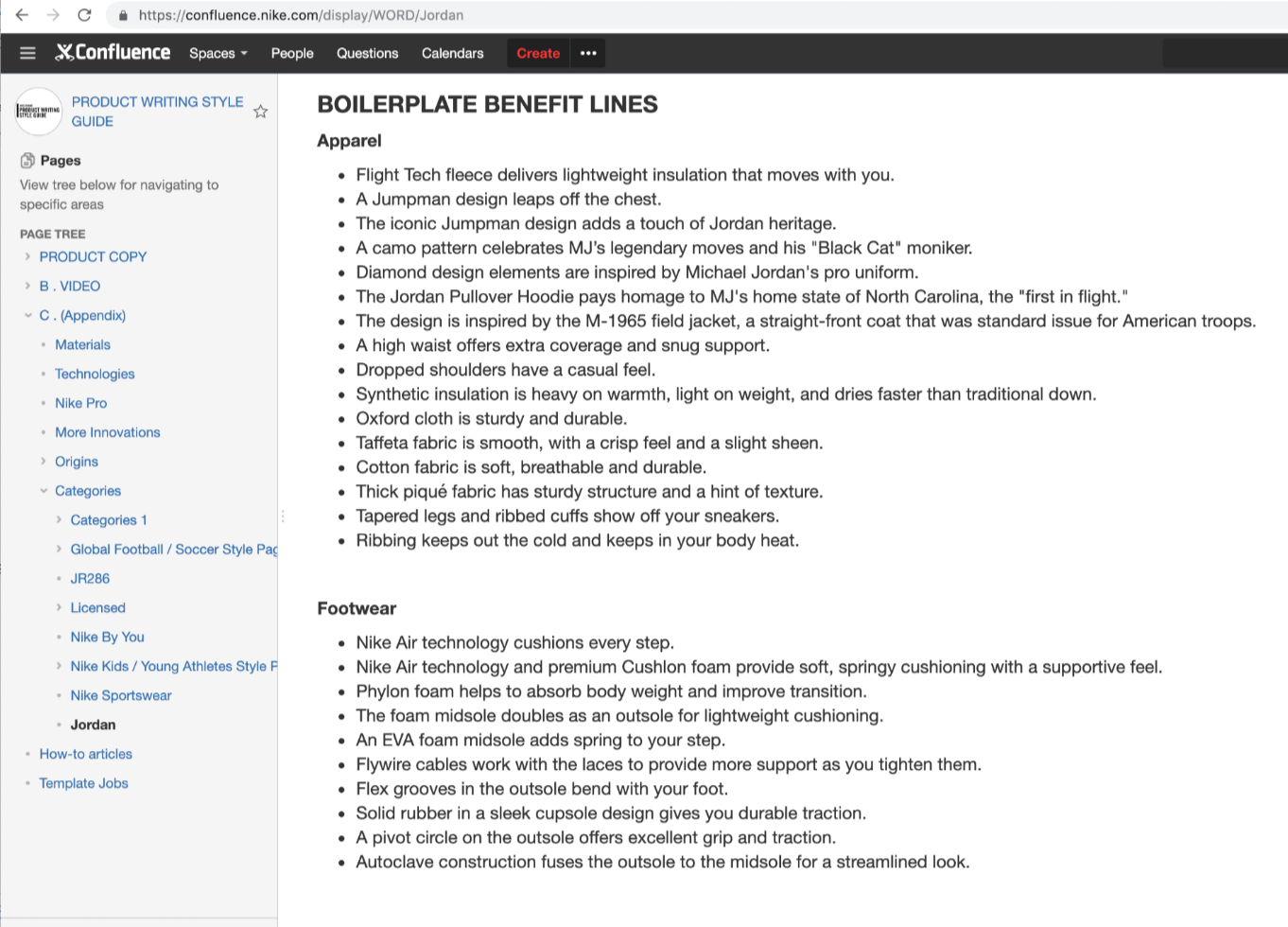Click the line "Dropped shoulders have a casual feel."
Screen dimensions: 1288x927
click(x=505, y=370)
